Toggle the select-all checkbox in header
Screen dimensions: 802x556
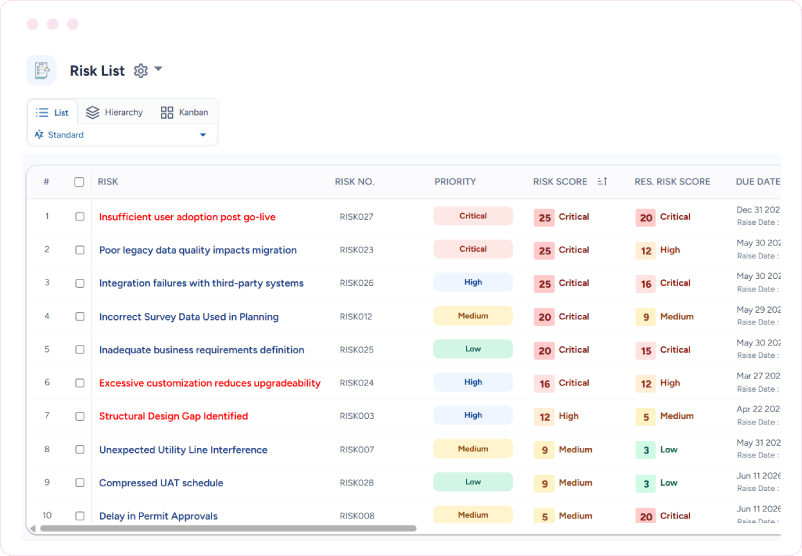click(x=79, y=182)
